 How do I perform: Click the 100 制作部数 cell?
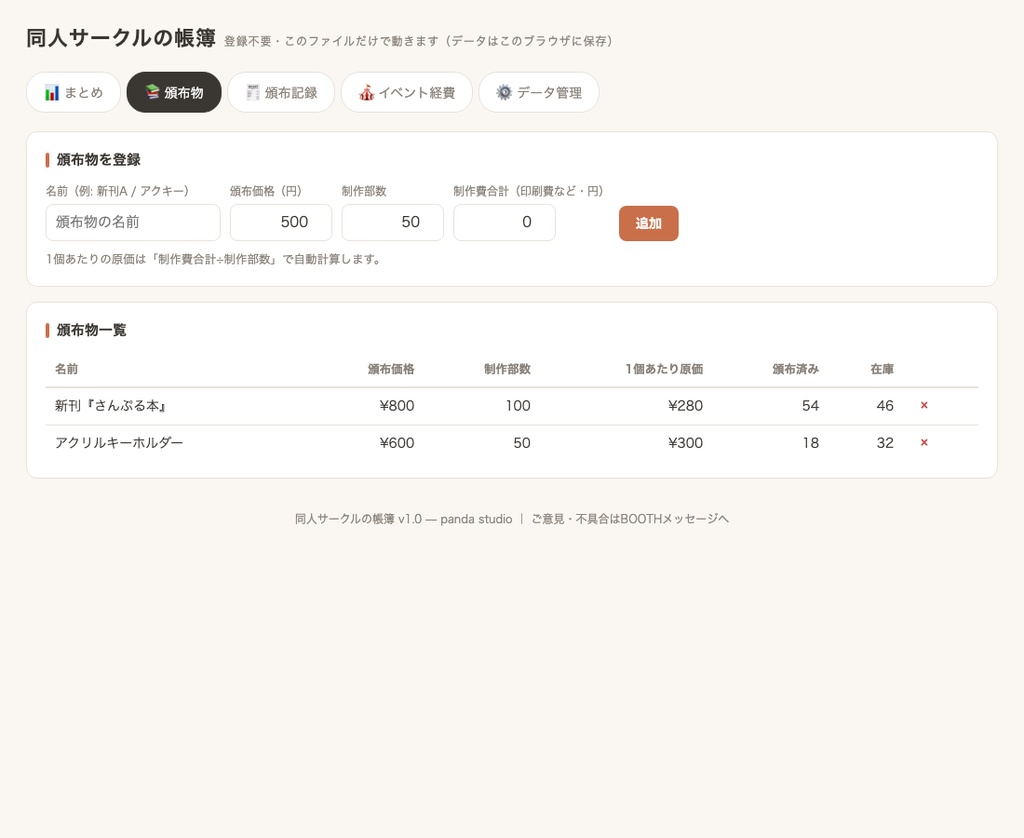coord(518,406)
